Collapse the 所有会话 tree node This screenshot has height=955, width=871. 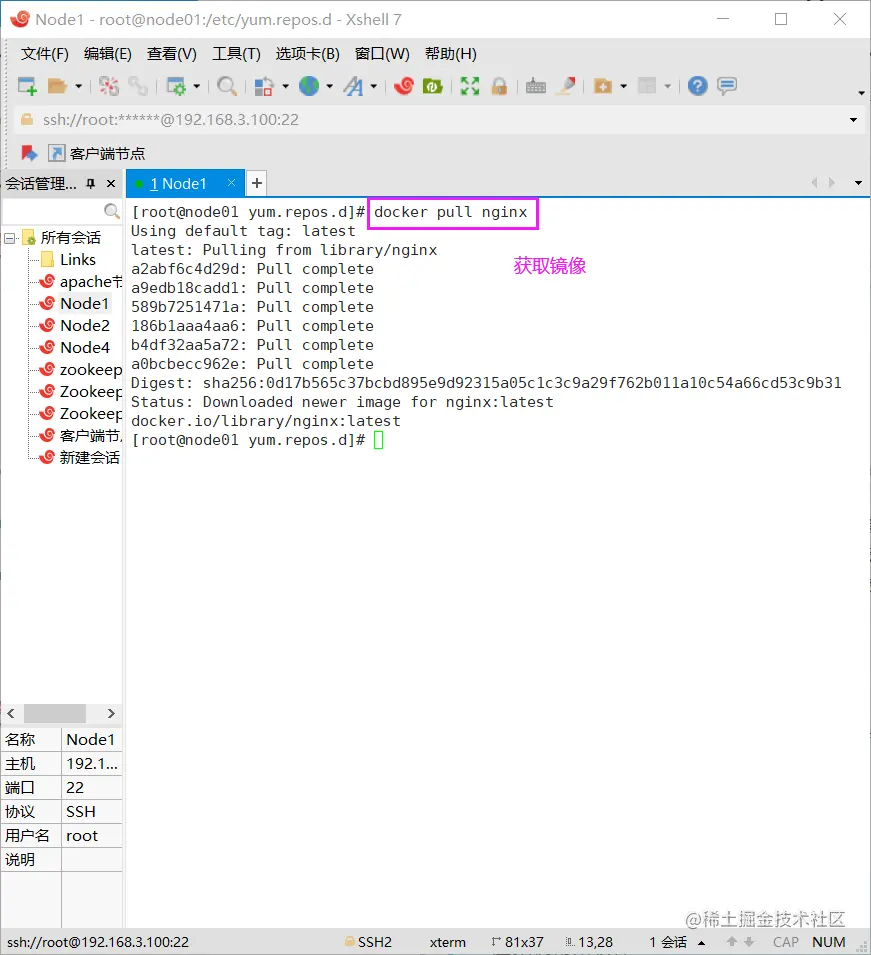[10, 238]
